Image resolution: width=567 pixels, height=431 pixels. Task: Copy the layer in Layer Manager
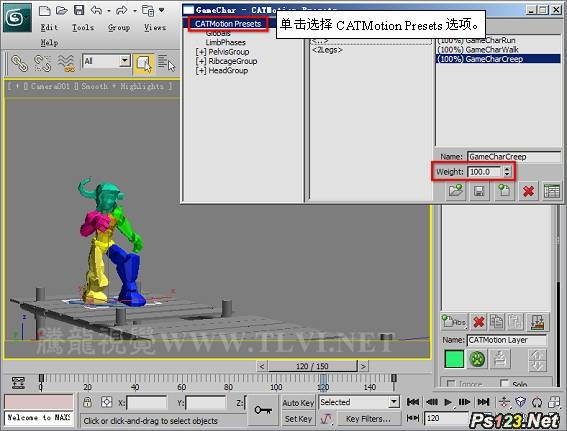497,321
